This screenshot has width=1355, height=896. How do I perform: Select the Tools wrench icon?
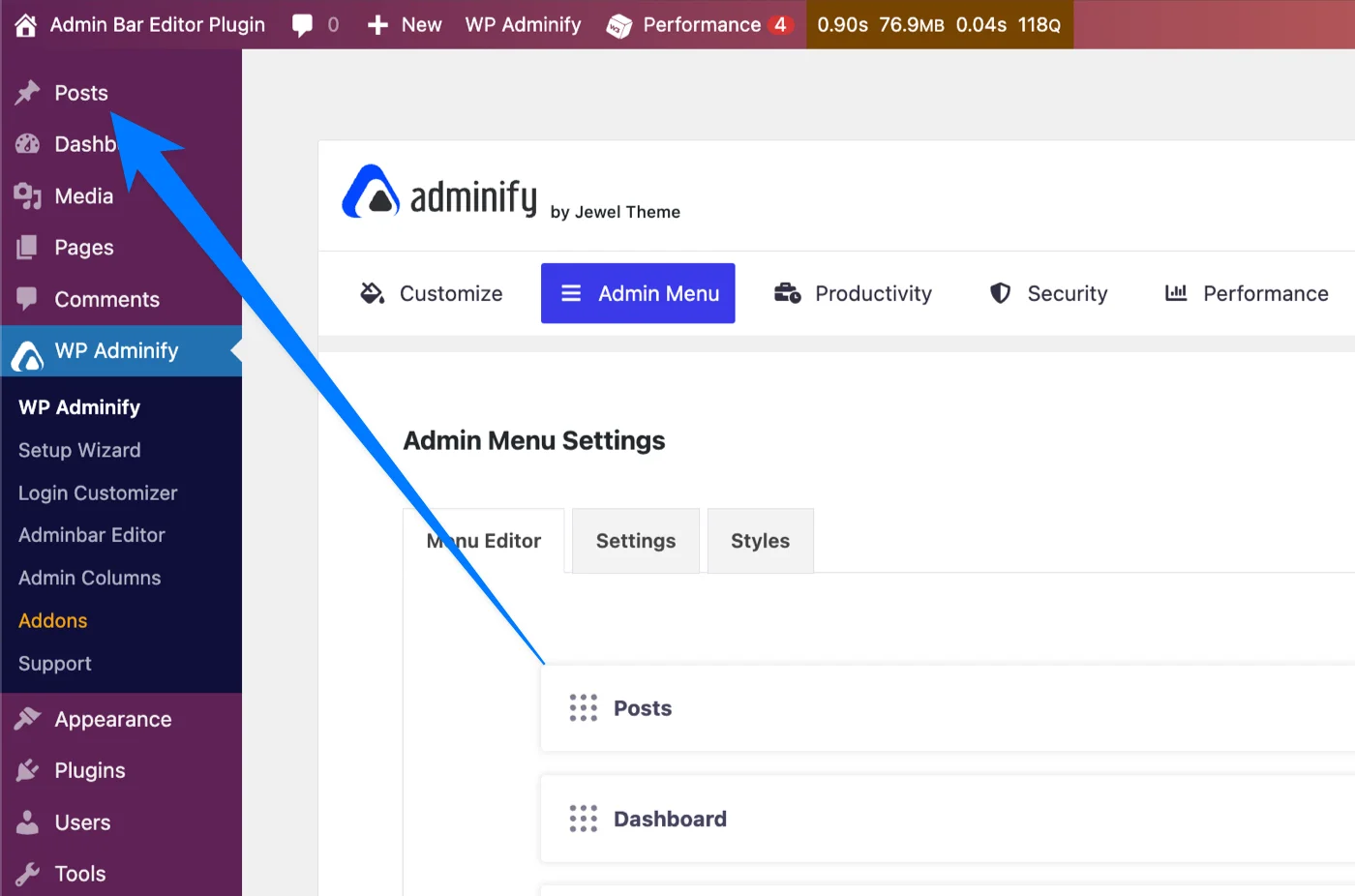coord(25,873)
